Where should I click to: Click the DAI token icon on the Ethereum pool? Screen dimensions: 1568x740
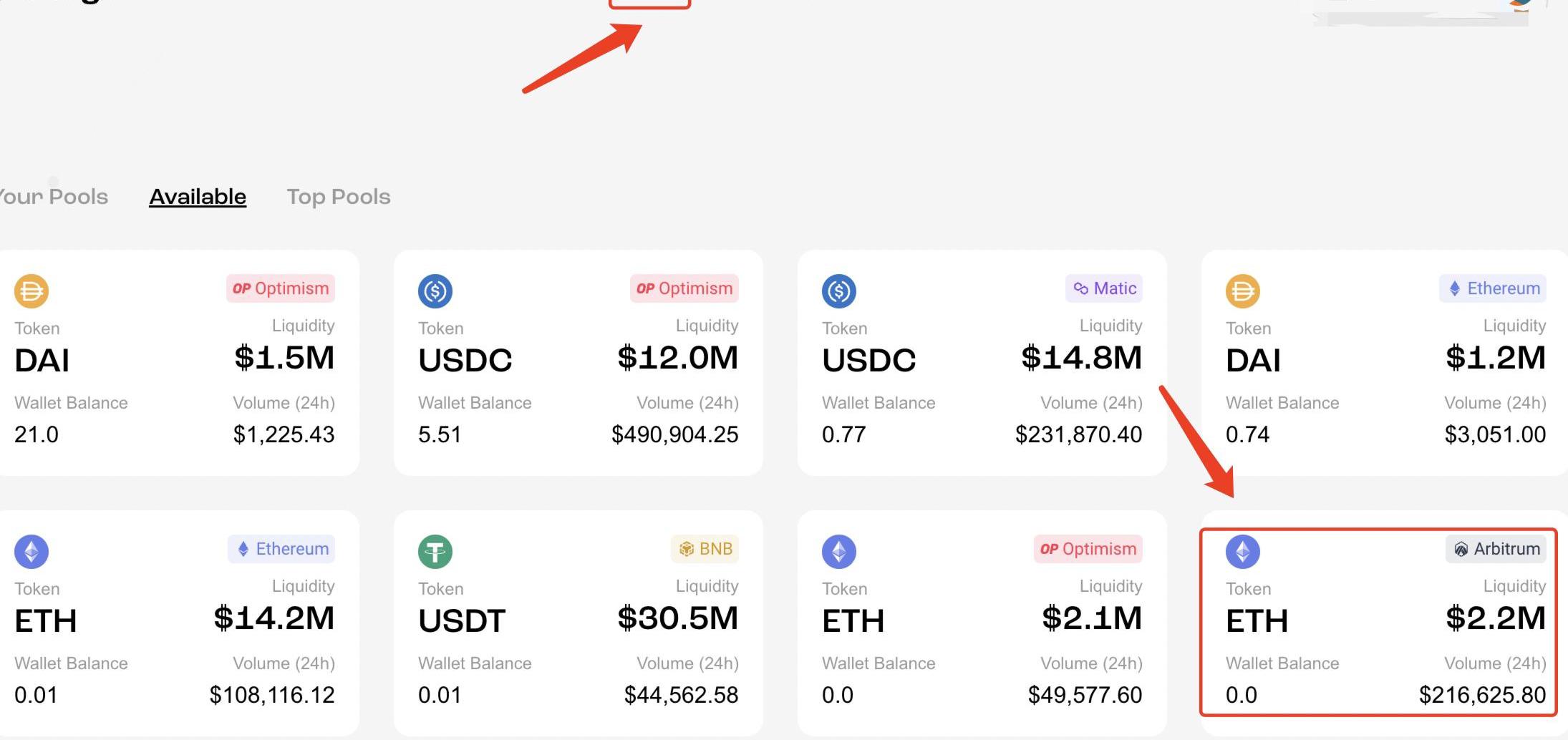point(1243,291)
